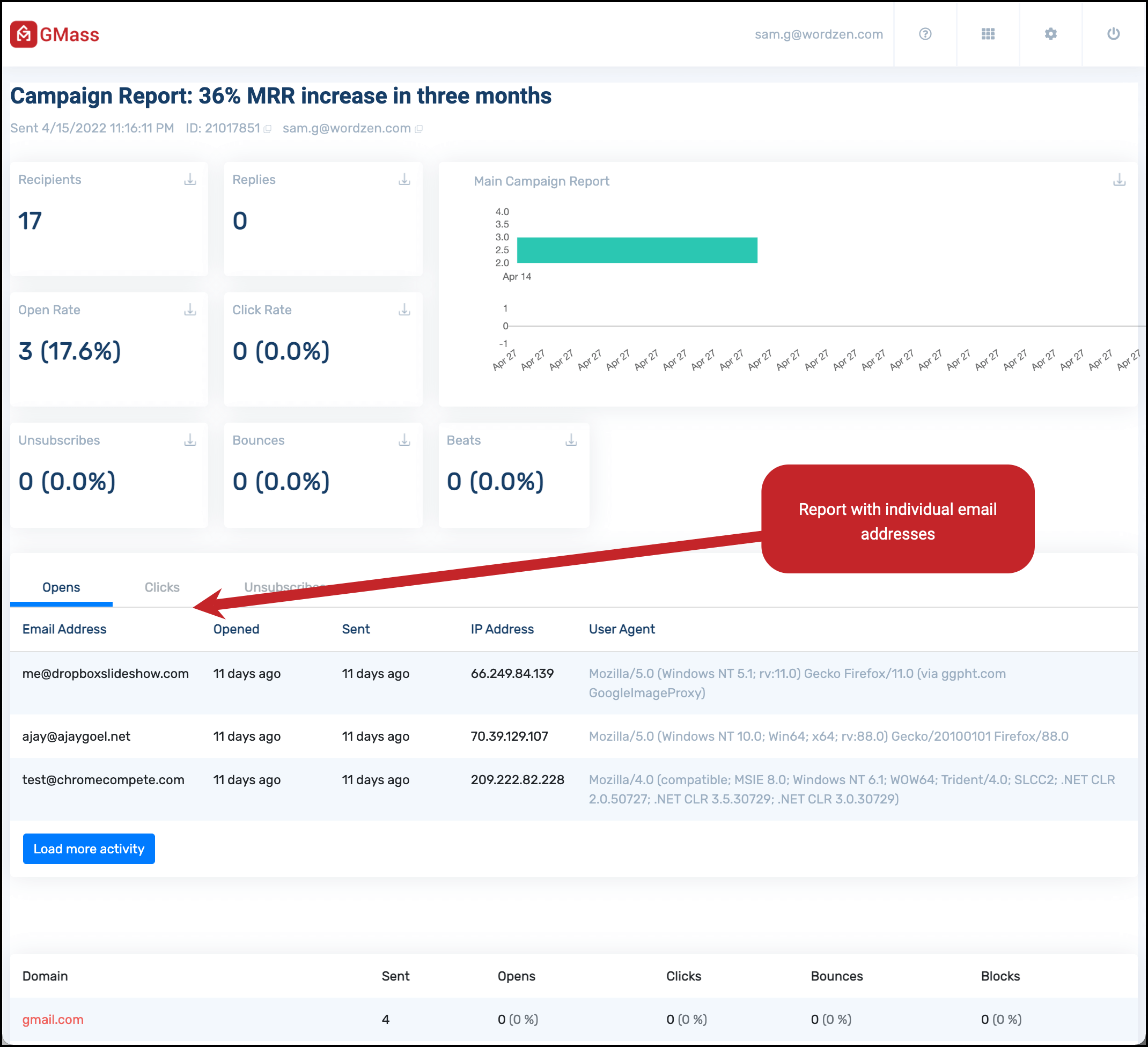This screenshot has width=1148, height=1047.
Task: Download the Bounces report
Action: point(404,441)
